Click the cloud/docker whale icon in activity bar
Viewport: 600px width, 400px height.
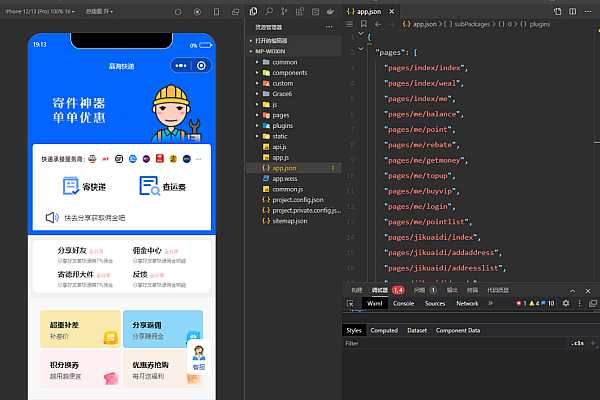(x=331, y=11)
